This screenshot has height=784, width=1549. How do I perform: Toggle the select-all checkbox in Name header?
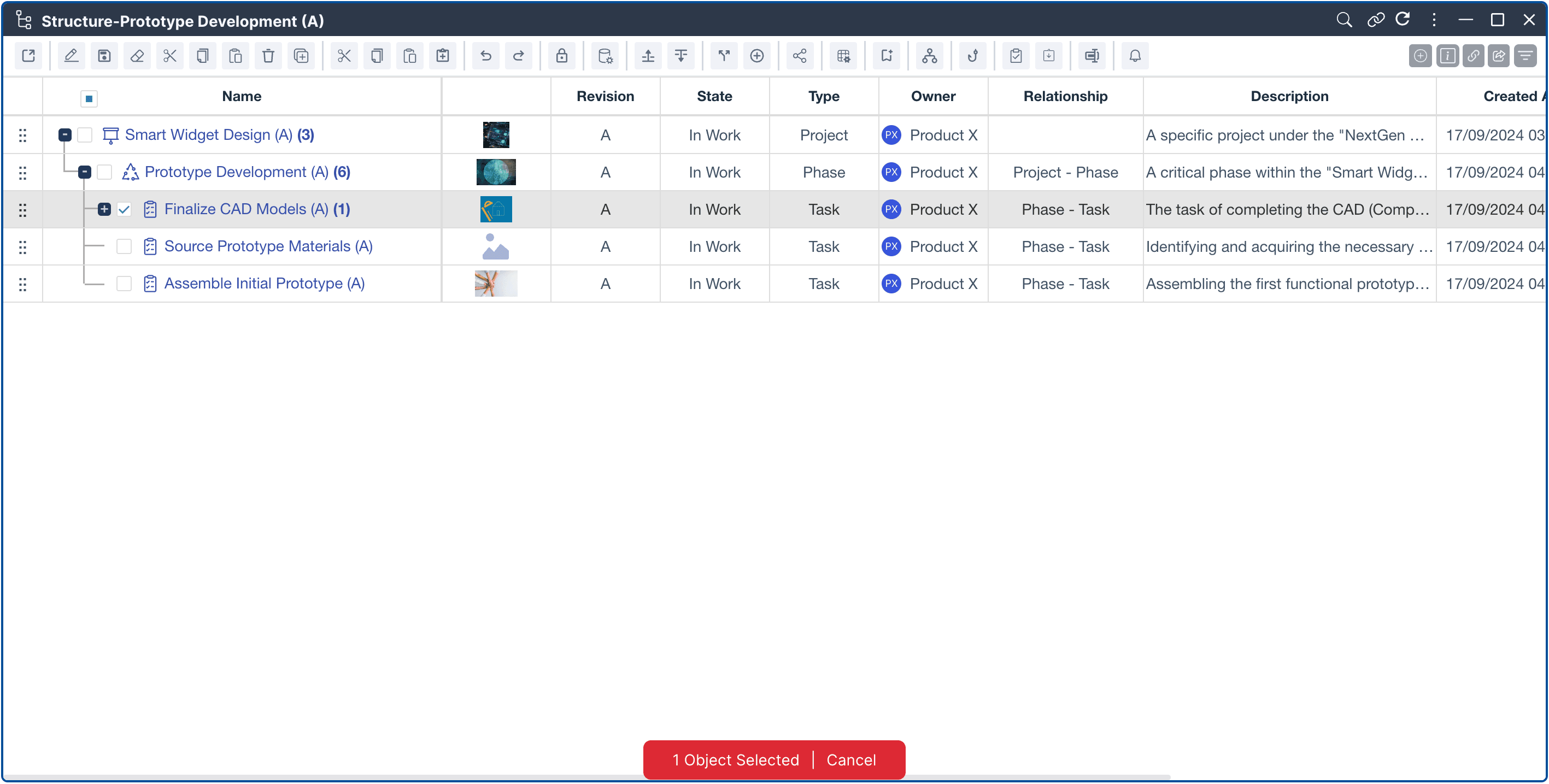tap(89, 98)
